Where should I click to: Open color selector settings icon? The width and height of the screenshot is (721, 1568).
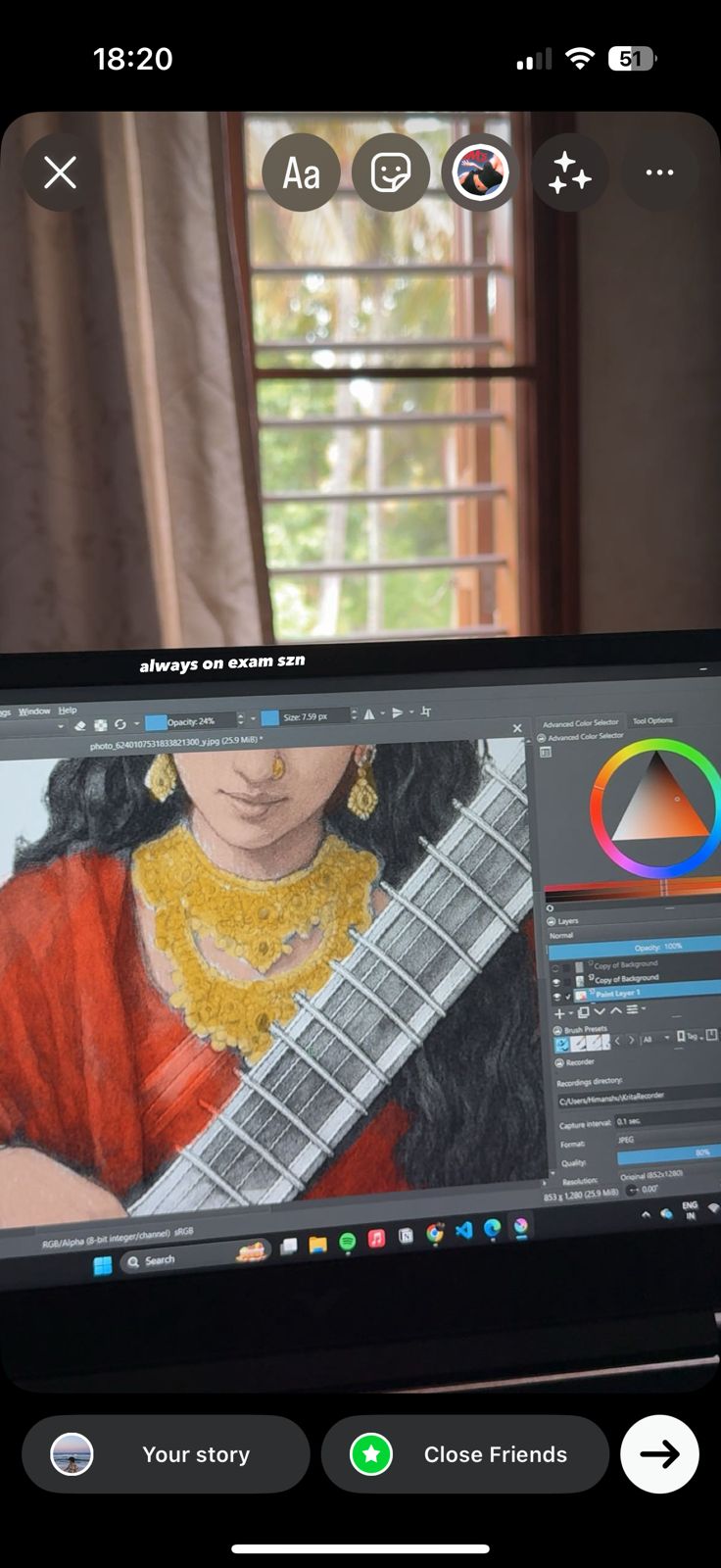point(546,753)
